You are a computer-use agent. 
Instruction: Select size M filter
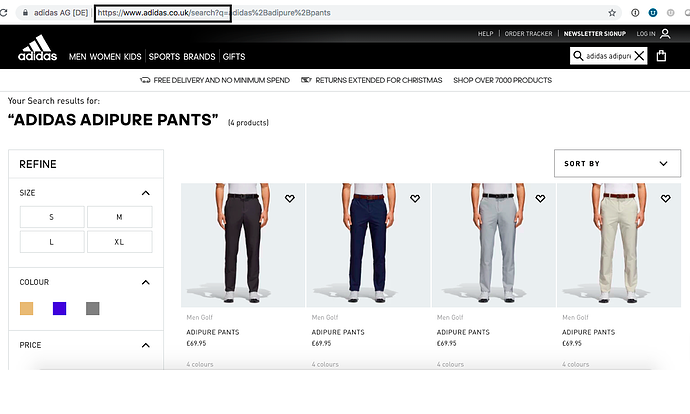[x=119, y=217]
